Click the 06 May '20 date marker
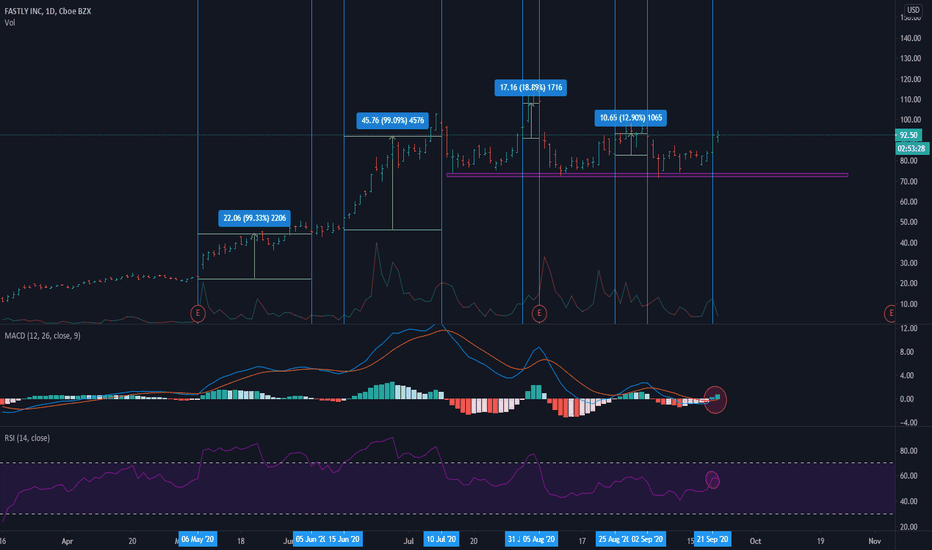The image size is (932, 550). (198, 539)
